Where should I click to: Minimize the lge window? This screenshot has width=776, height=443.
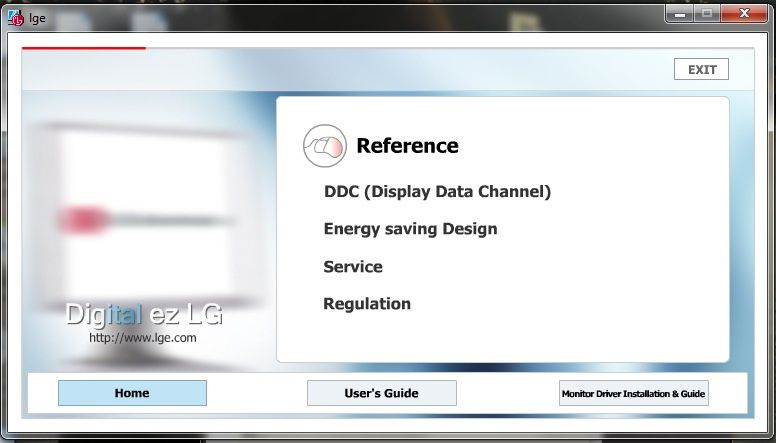[x=680, y=14]
